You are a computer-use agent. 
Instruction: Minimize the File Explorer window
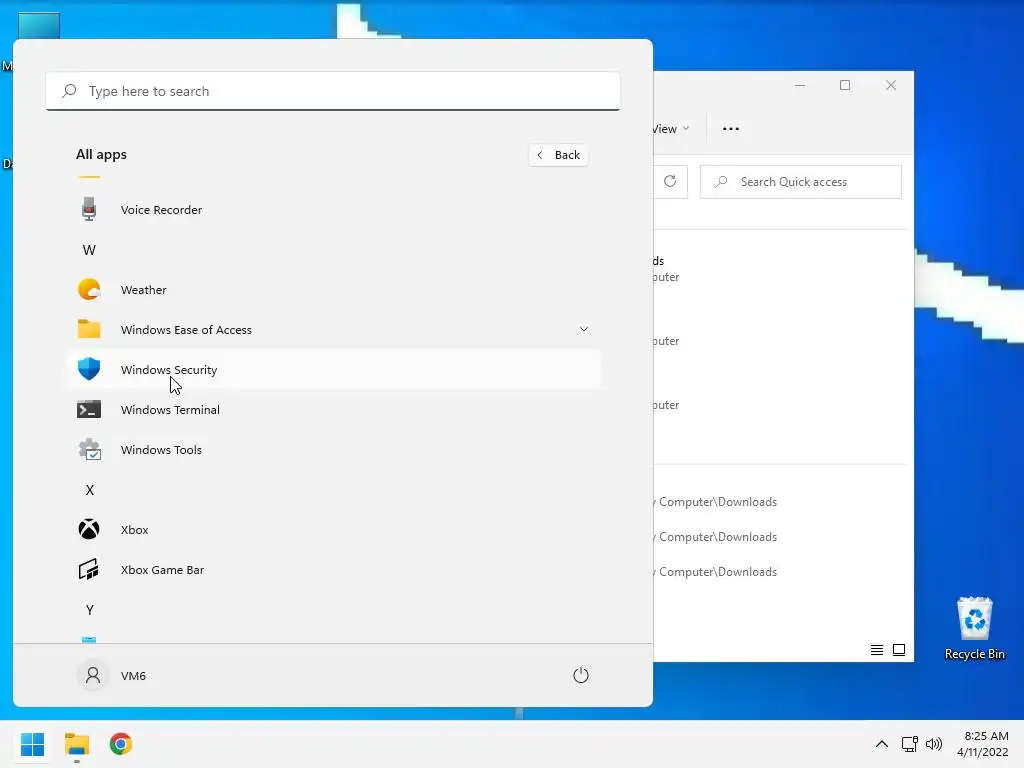pos(800,86)
